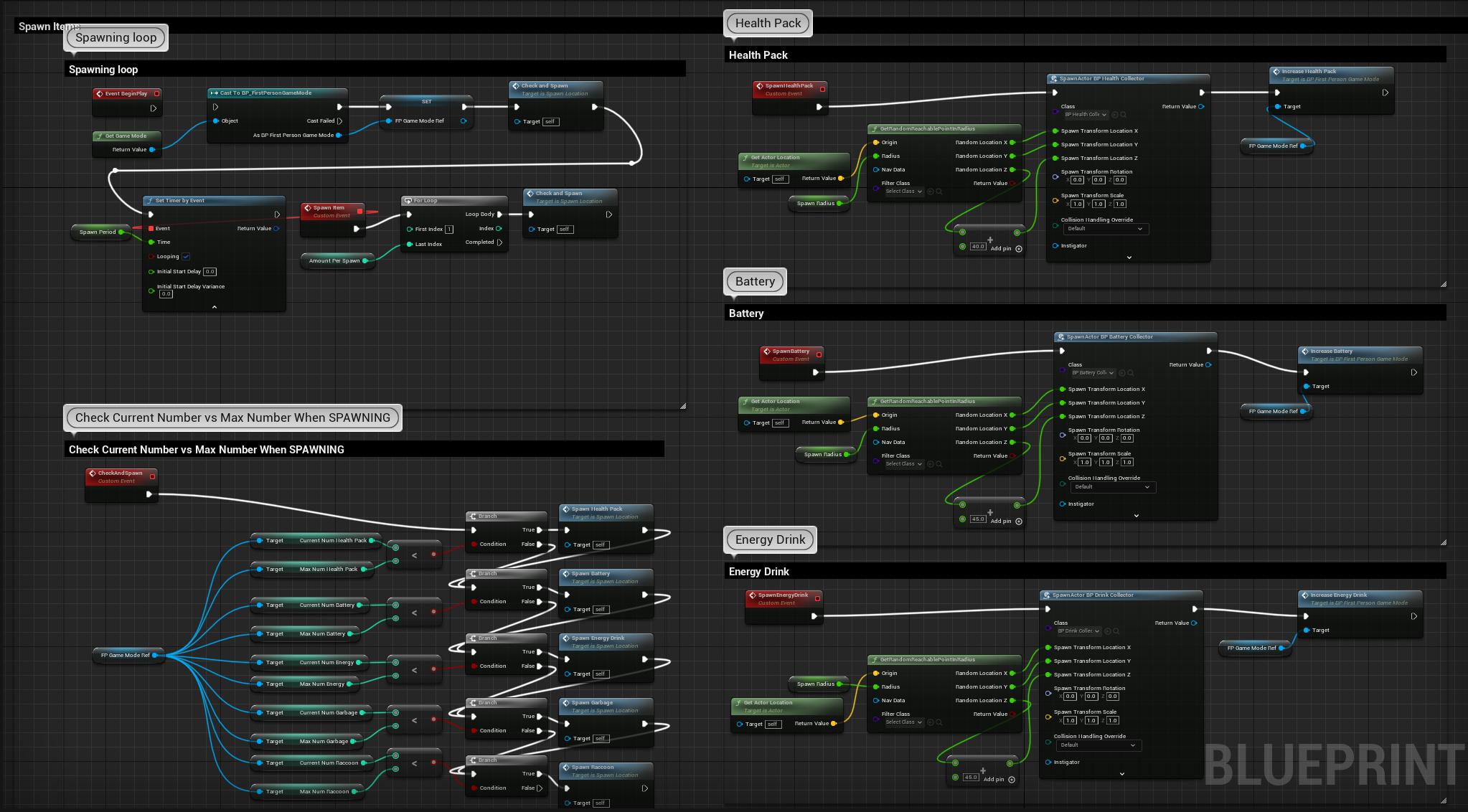Edit the 45.0 radius value near Battery Add pin
Viewport: 1468px width, 812px height.
[x=977, y=519]
